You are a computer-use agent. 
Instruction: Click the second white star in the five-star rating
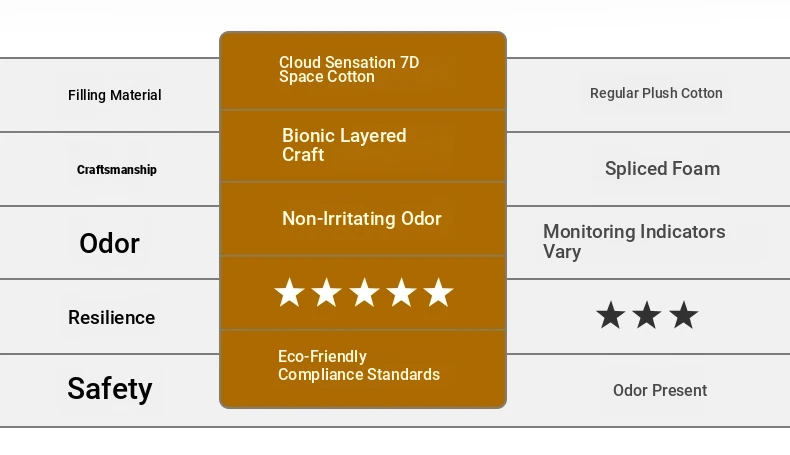tap(326, 293)
